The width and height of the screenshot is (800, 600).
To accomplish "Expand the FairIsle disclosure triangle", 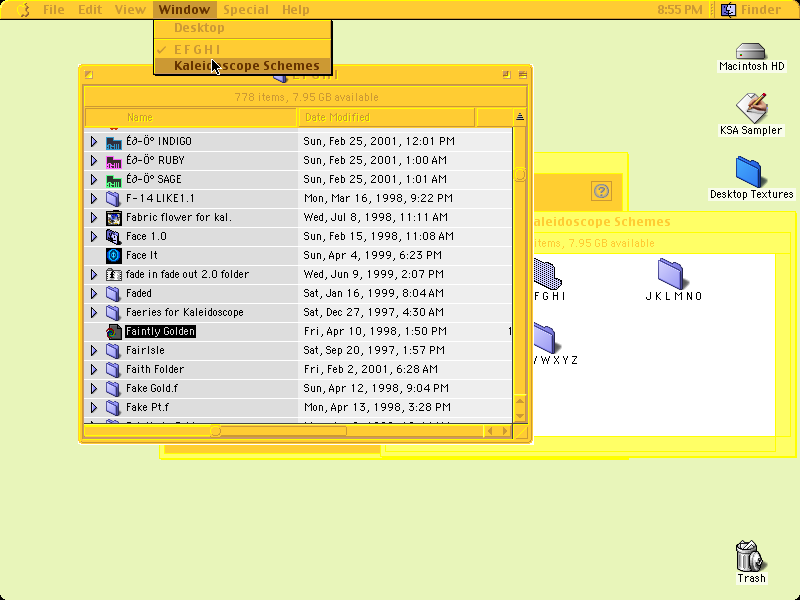I will click(94, 351).
